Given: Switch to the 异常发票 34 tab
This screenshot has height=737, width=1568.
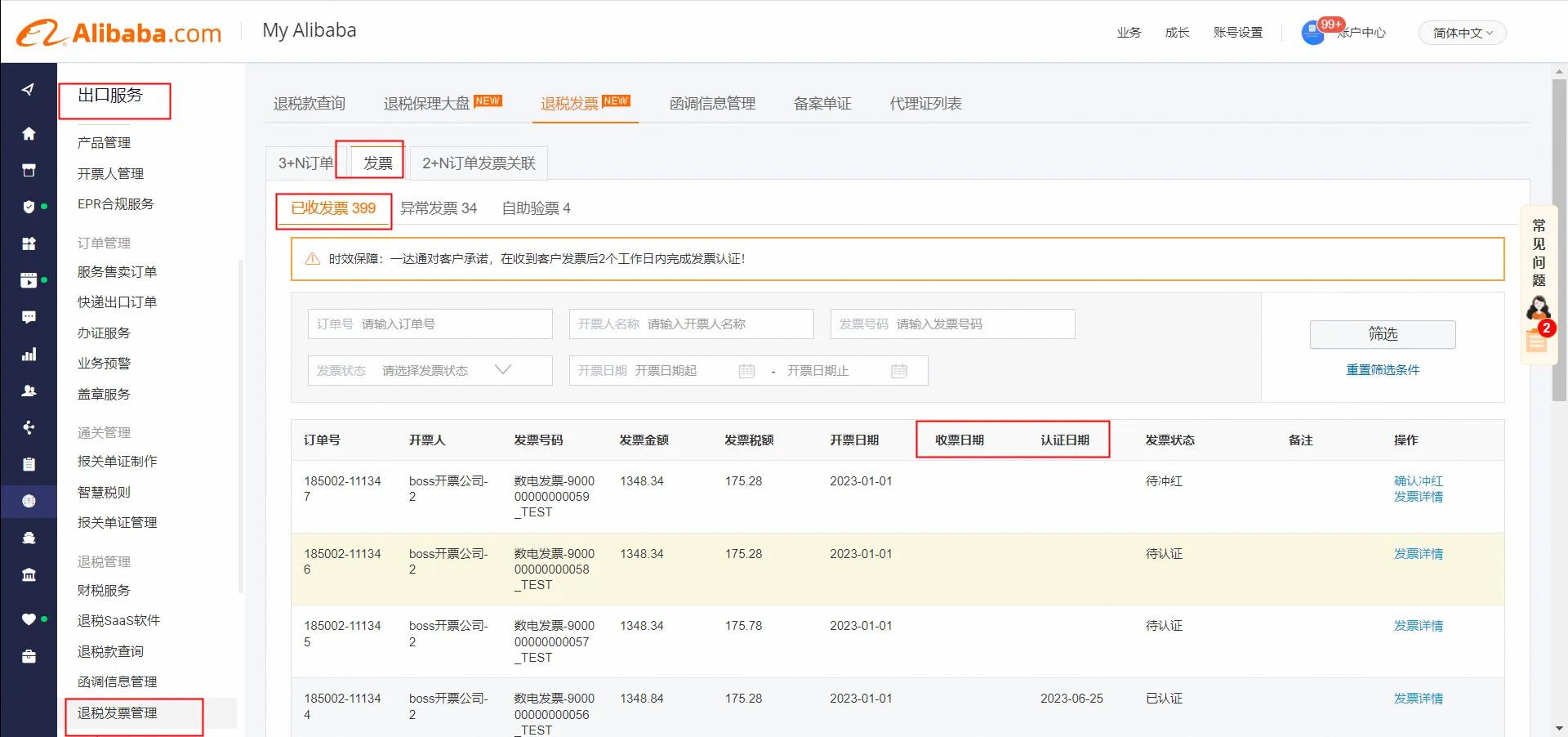Looking at the screenshot, I should pyautogui.click(x=439, y=208).
